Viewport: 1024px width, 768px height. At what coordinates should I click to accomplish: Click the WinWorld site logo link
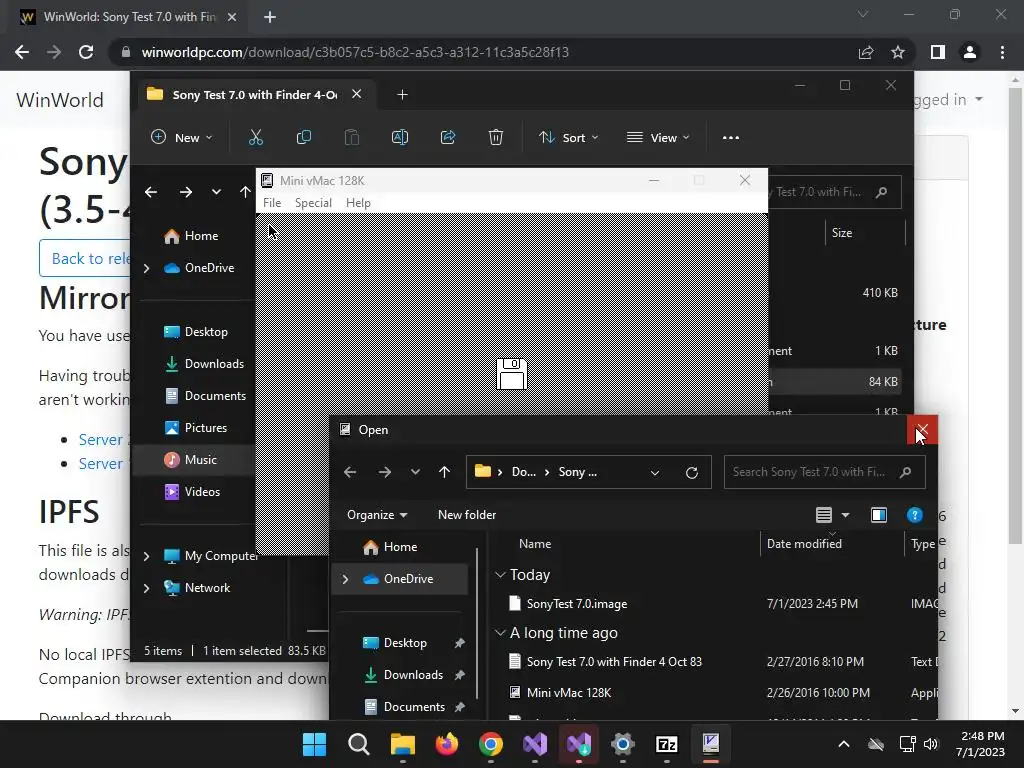[60, 100]
